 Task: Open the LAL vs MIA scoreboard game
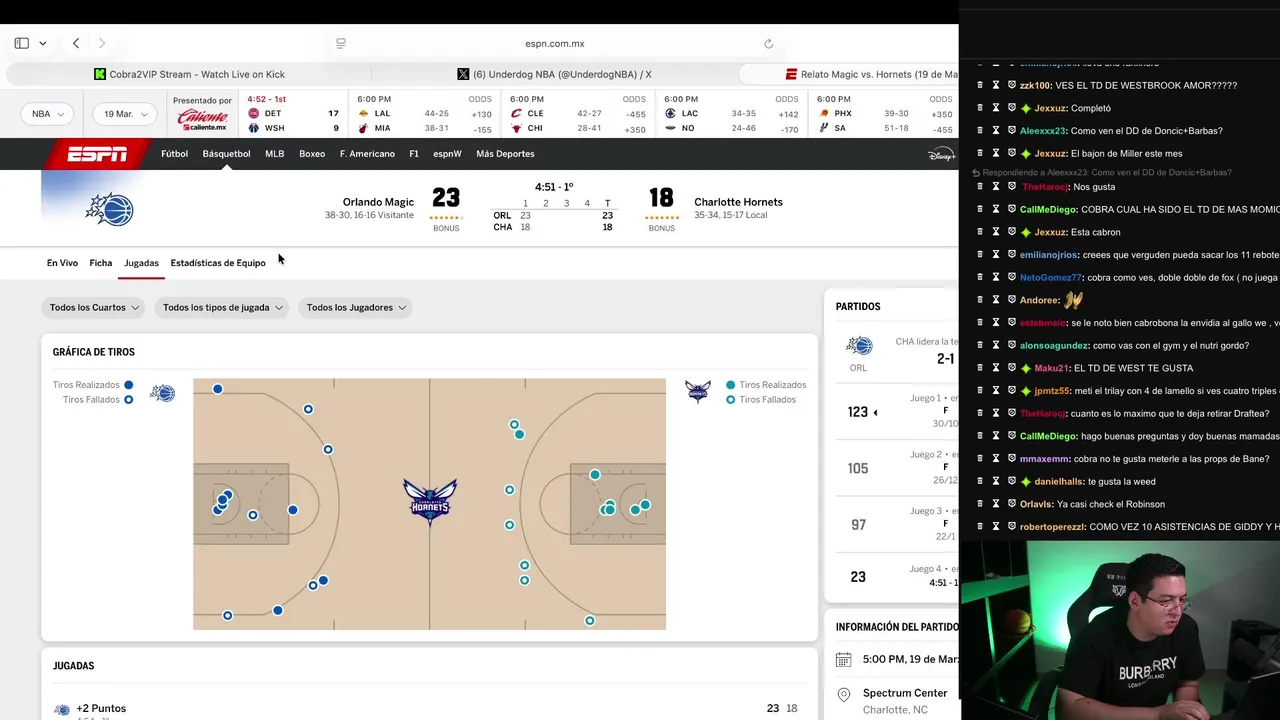[x=426, y=114]
